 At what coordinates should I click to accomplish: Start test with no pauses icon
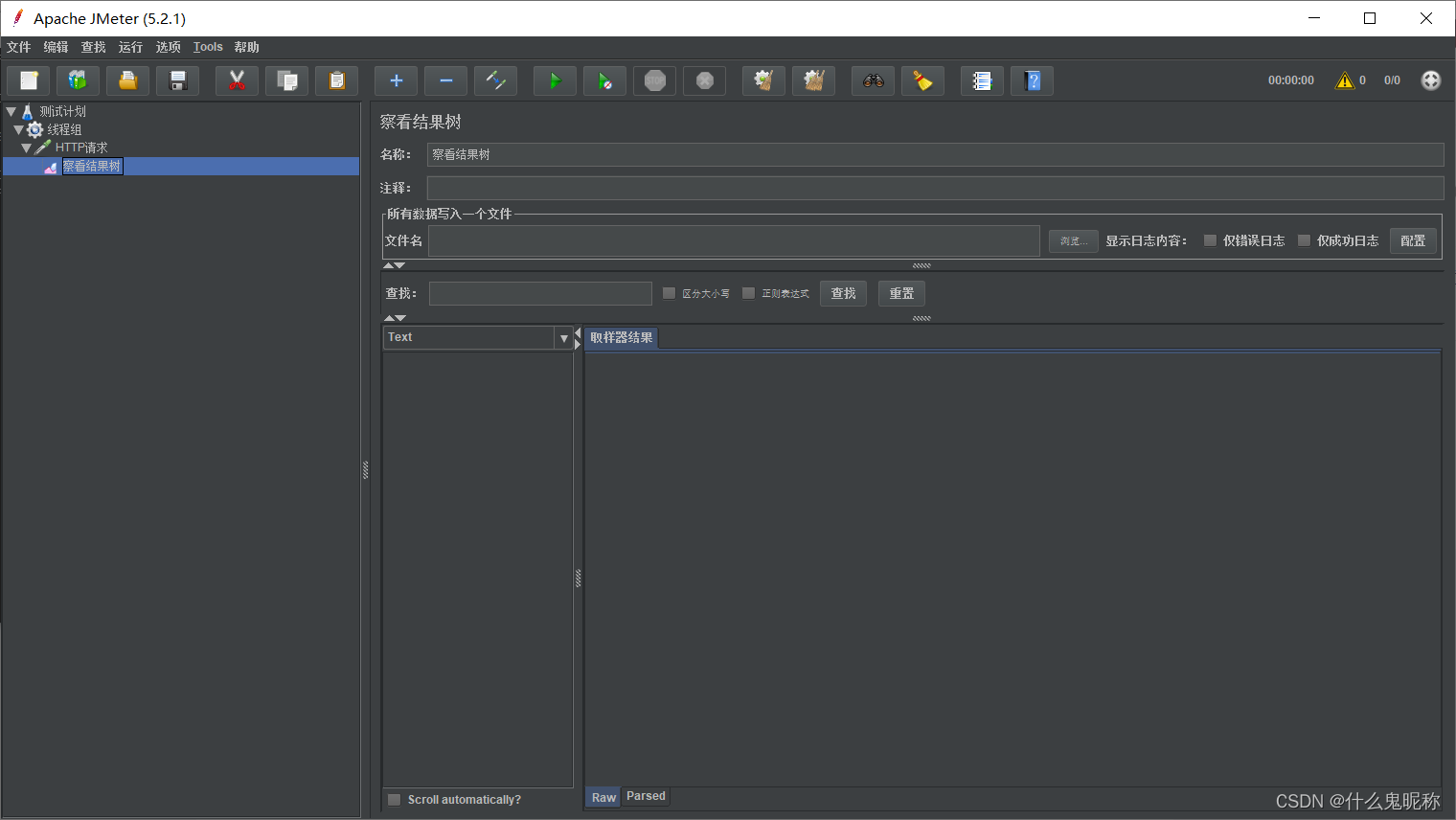pos(605,81)
